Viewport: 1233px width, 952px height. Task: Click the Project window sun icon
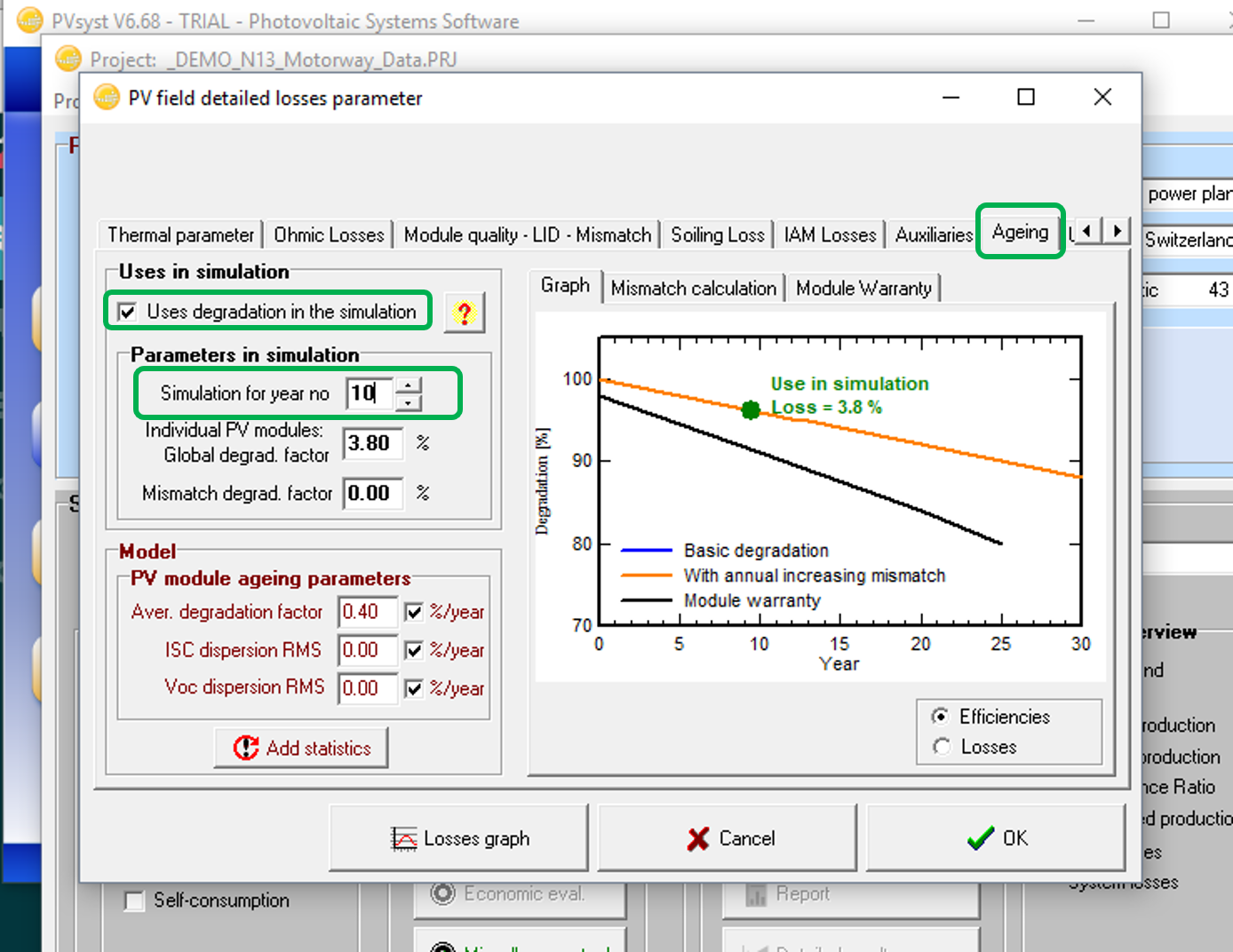[68, 59]
